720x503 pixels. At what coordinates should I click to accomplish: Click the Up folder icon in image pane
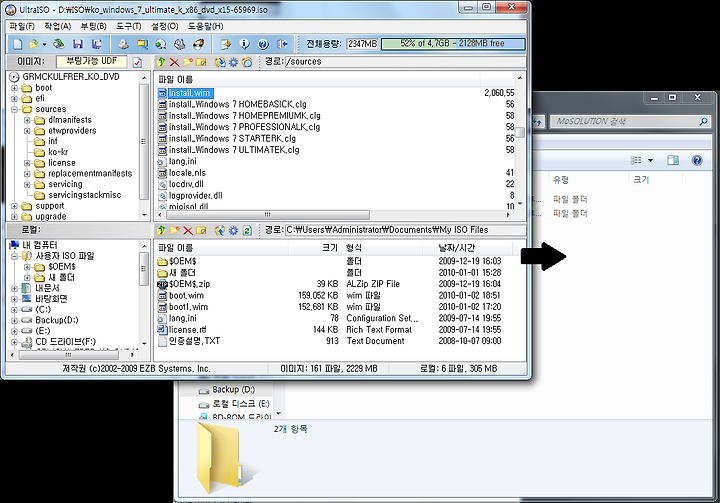[161, 62]
